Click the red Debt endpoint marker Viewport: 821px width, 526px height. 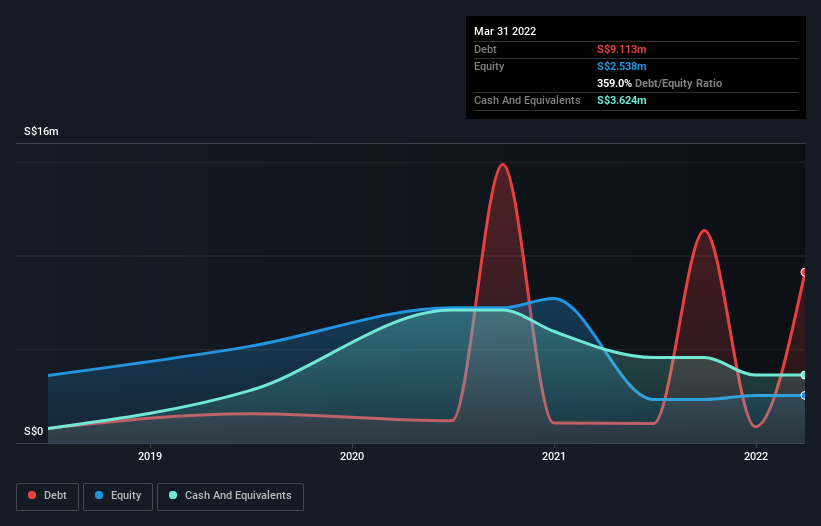804,272
